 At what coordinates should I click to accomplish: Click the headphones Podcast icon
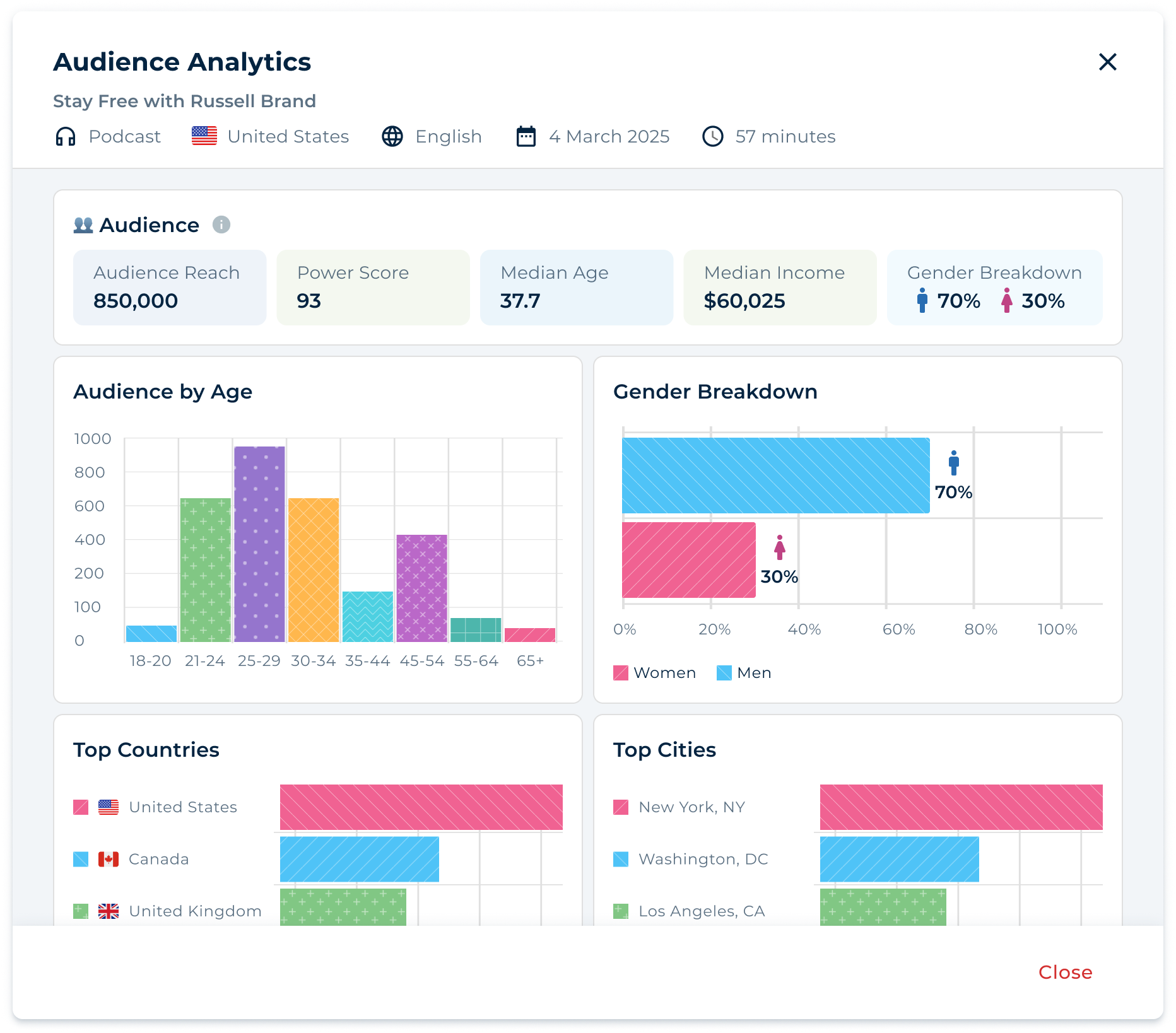(66, 136)
